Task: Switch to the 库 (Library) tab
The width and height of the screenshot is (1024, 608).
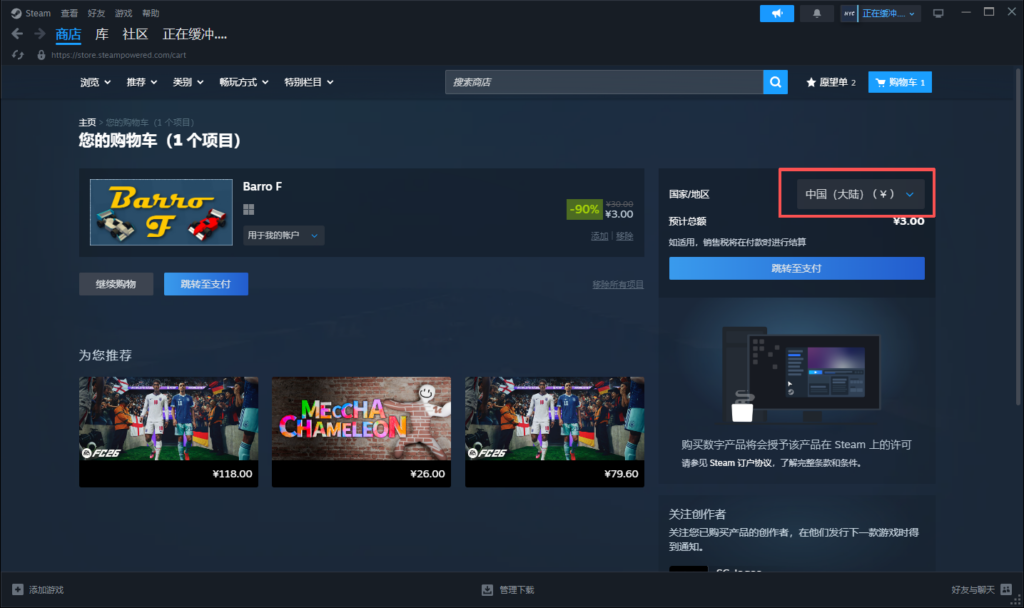Action: tap(102, 35)
